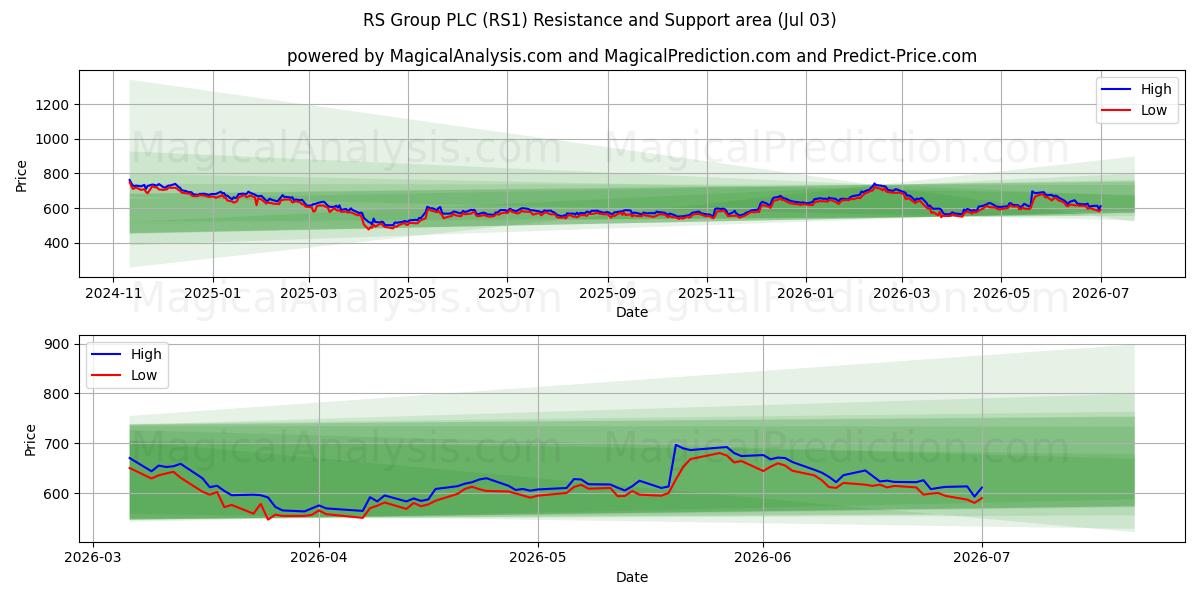
Task: Click the 900 y-axis label in bottom chart
Action: (58, 344)
